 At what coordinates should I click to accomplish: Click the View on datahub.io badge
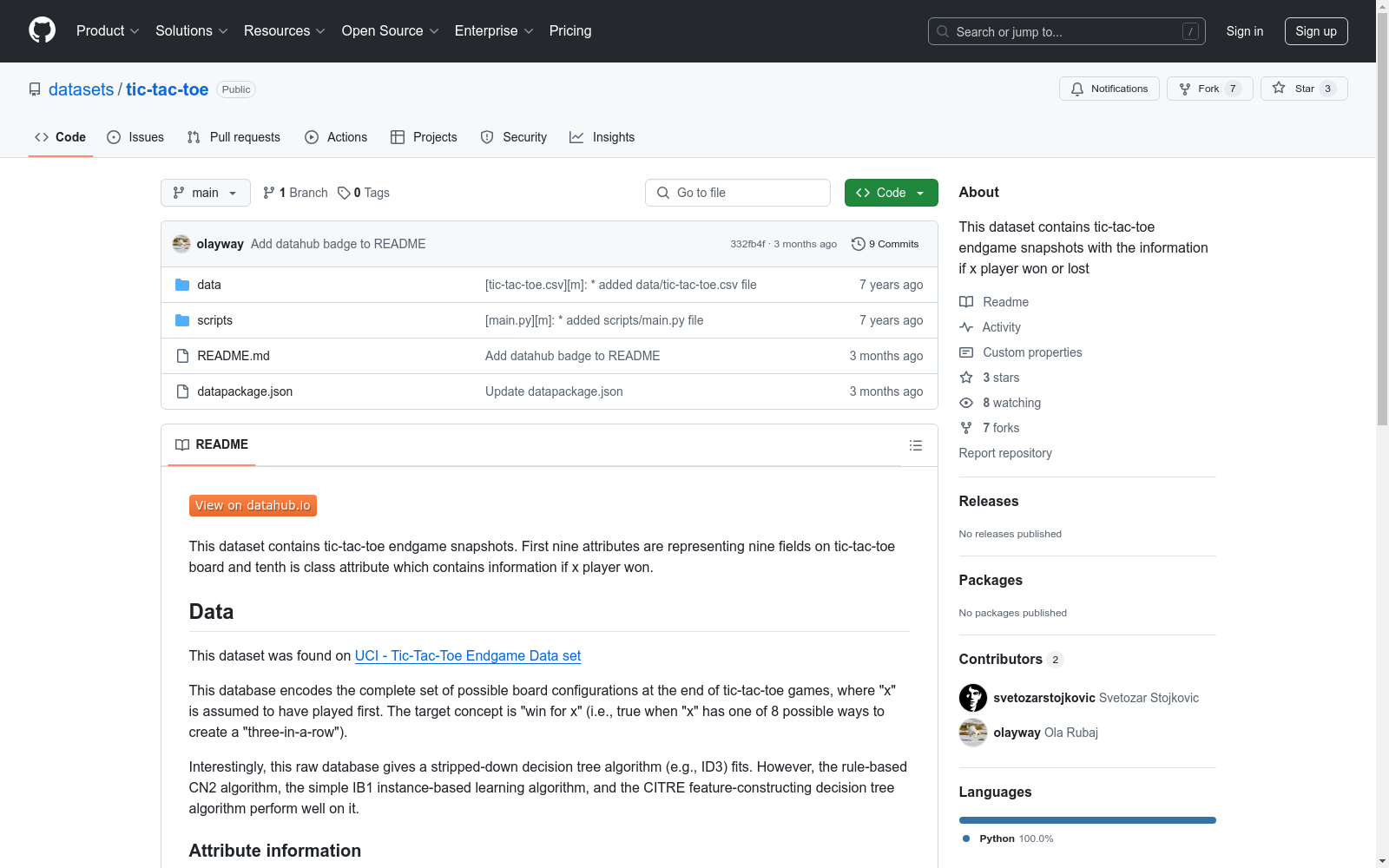tap(253, 505)
